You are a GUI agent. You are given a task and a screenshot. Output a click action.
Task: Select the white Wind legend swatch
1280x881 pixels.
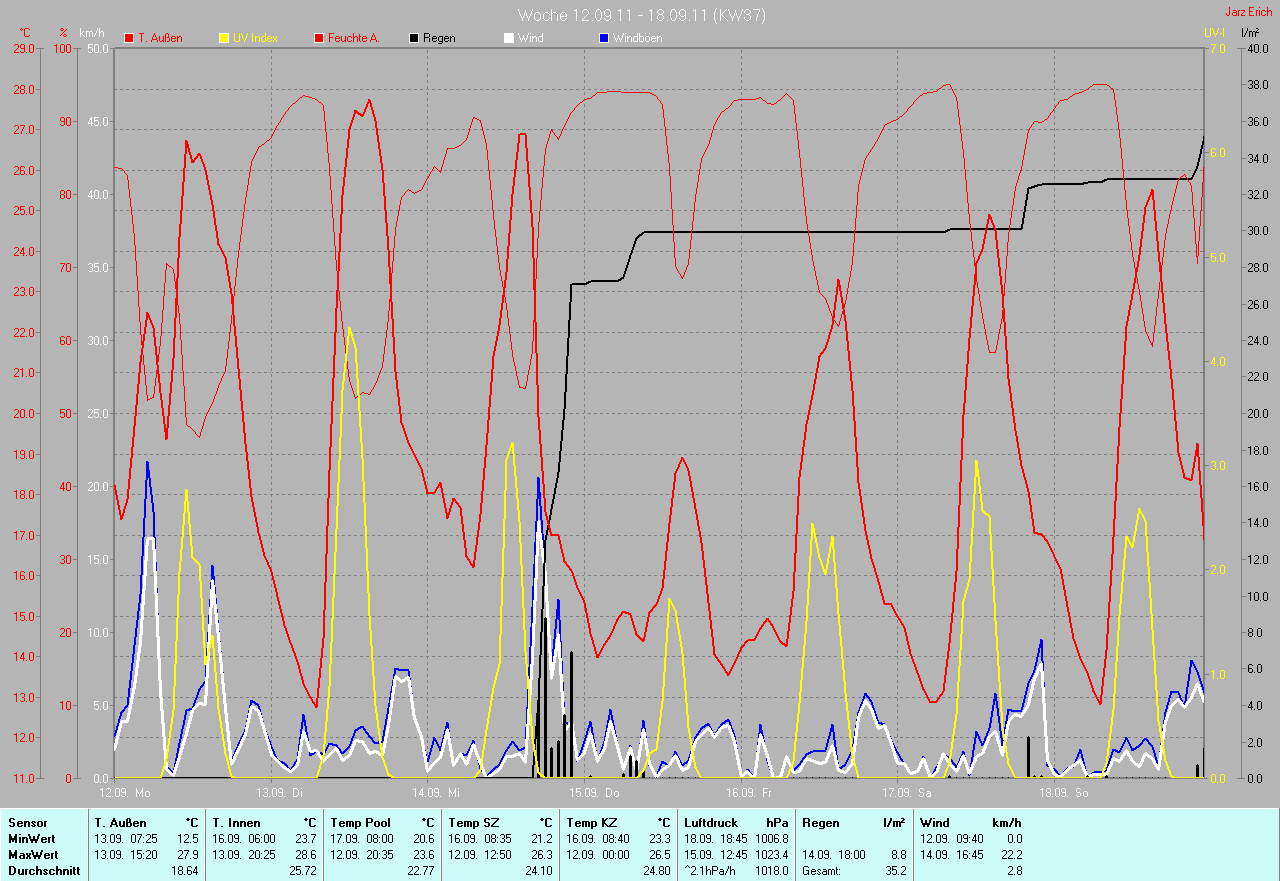tap(508, 38)
